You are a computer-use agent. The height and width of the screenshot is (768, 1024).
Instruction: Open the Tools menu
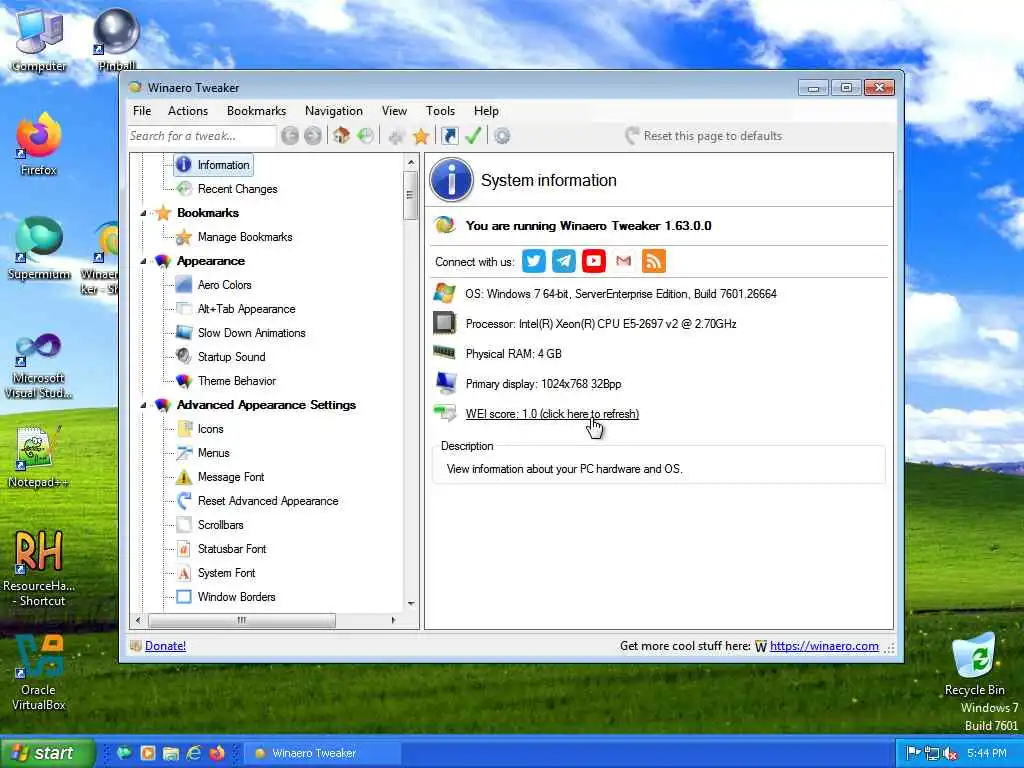pos(440,111)
